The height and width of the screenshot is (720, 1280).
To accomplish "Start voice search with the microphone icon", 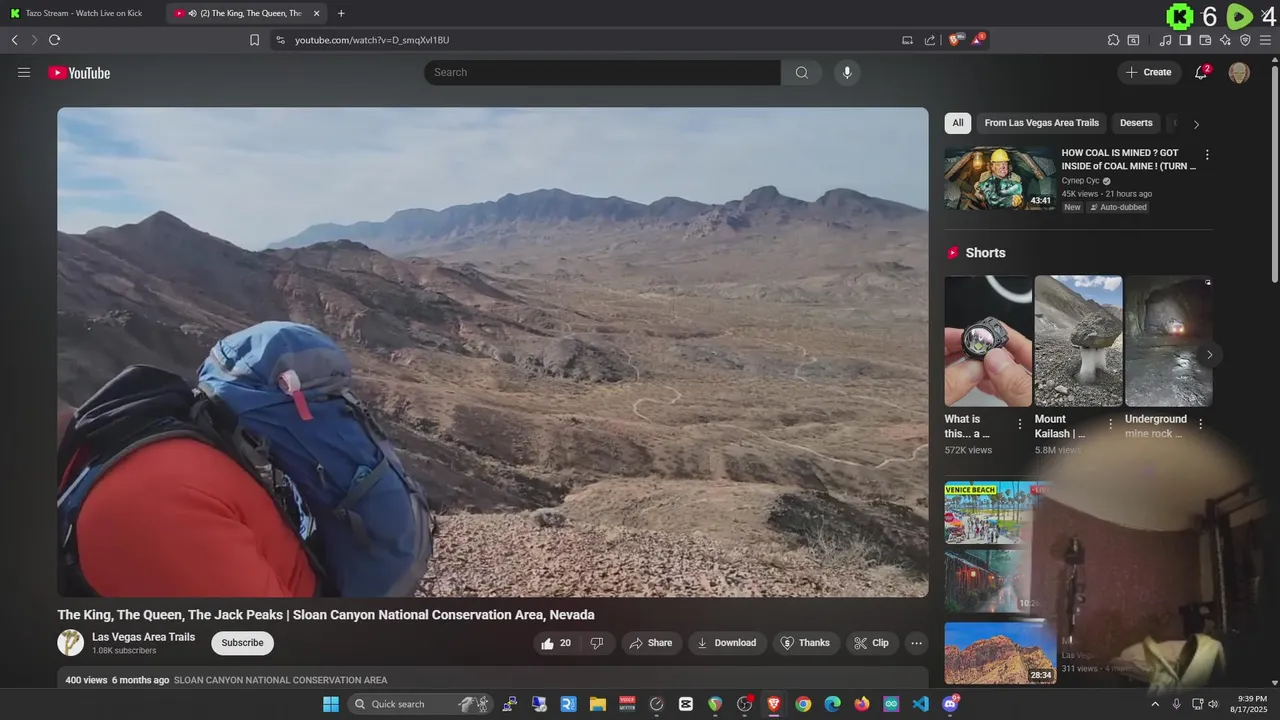I will pos(847,72).
